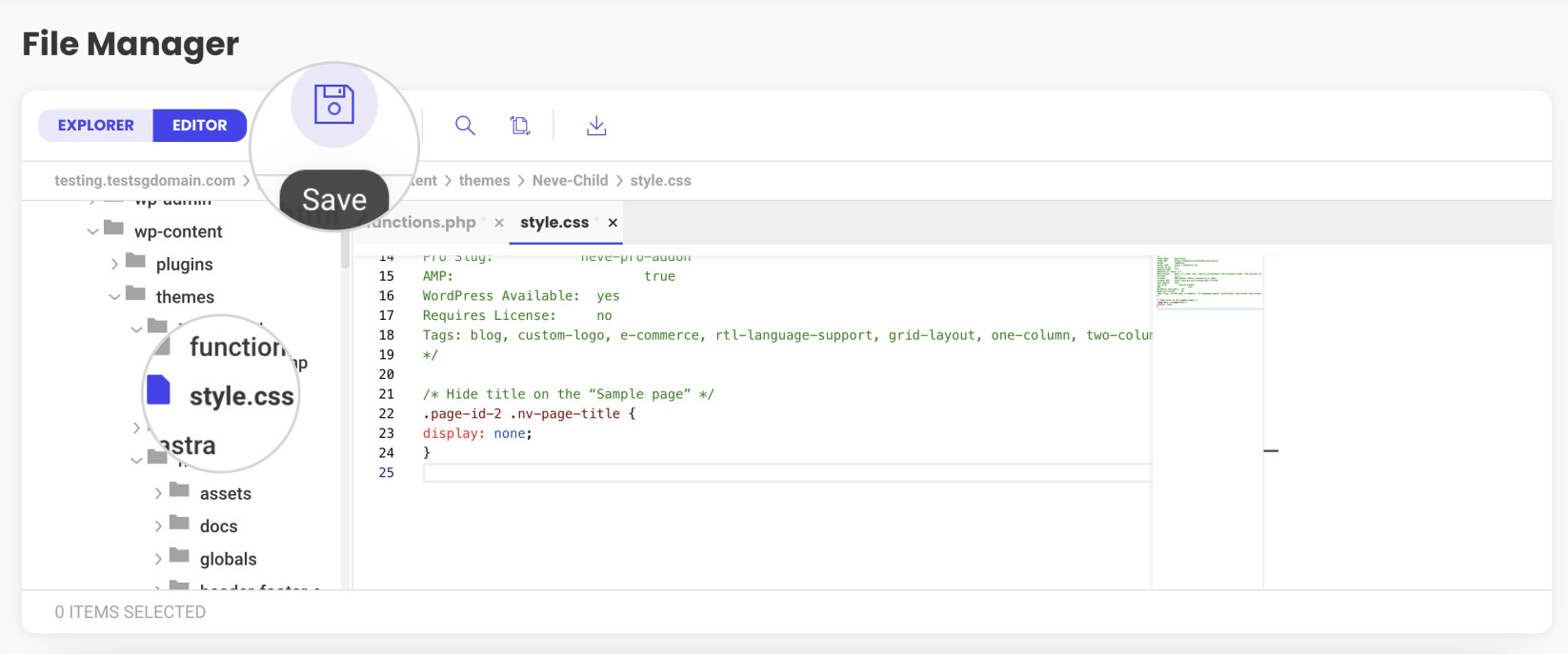Click the code minimap preview
This screenshot has width=1568, height=654.
pos(1208,282)
